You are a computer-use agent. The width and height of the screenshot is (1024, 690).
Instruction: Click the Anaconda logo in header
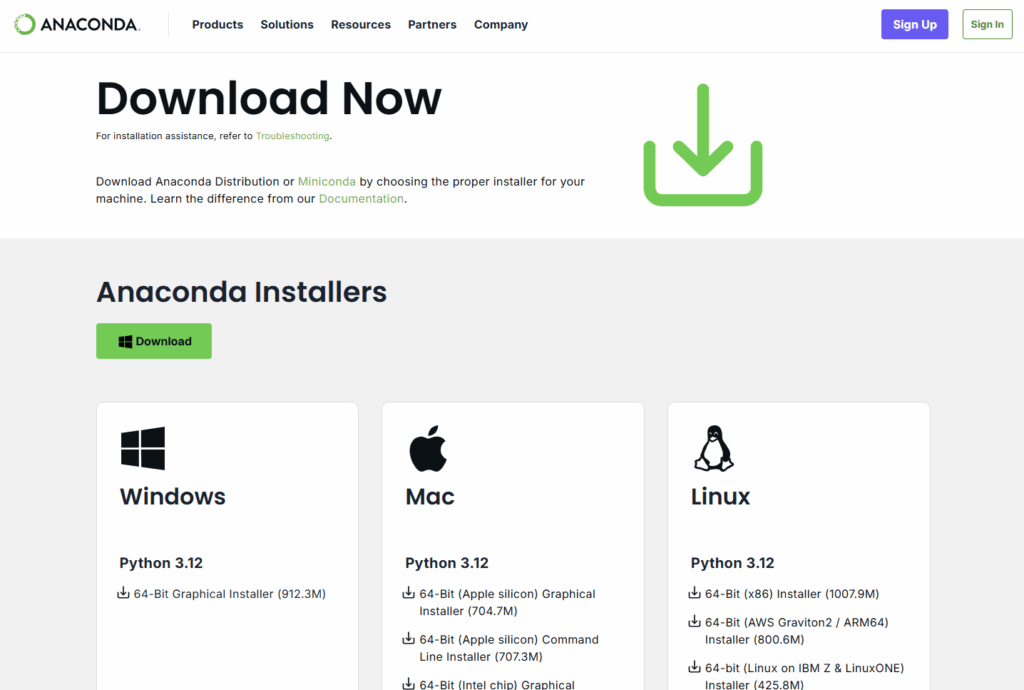[x=77, y=24]
